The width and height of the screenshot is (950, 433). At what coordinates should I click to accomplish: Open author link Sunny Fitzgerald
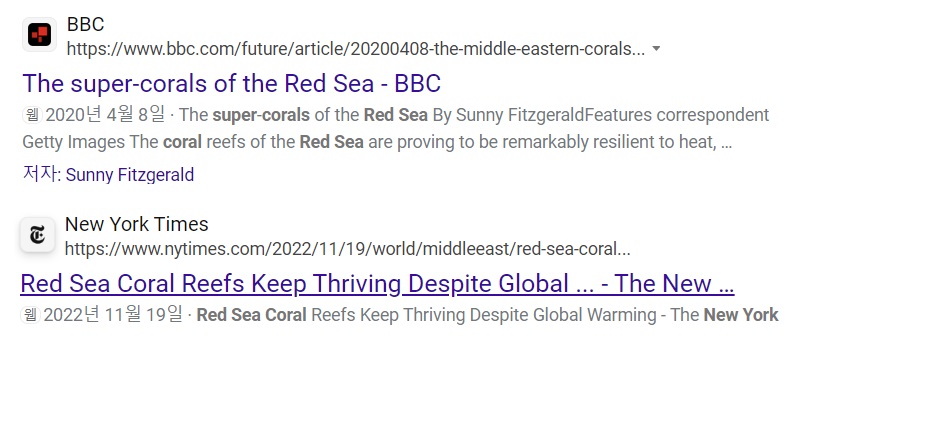click(130, 175)
